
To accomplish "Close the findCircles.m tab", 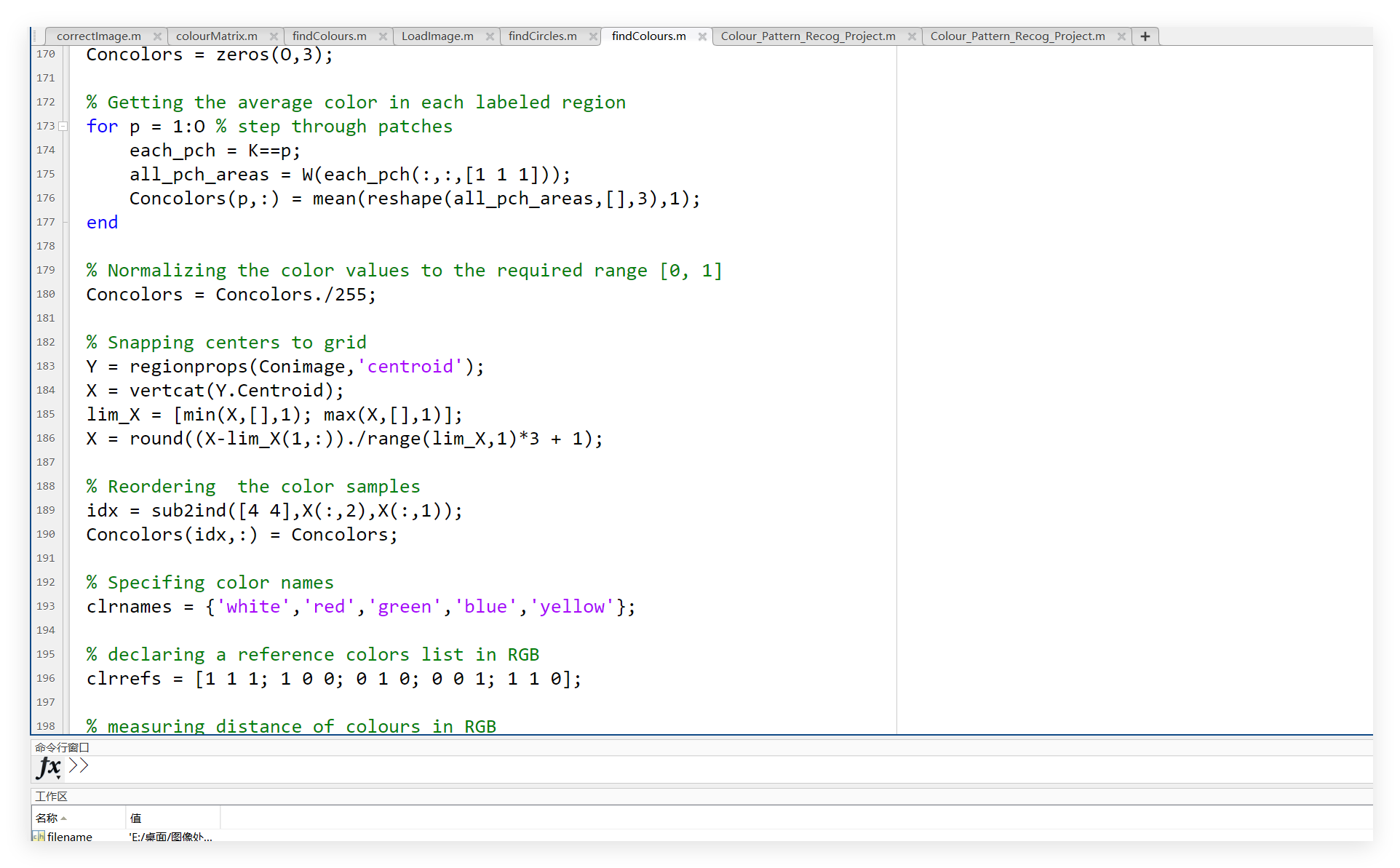I will coord(593,36).
